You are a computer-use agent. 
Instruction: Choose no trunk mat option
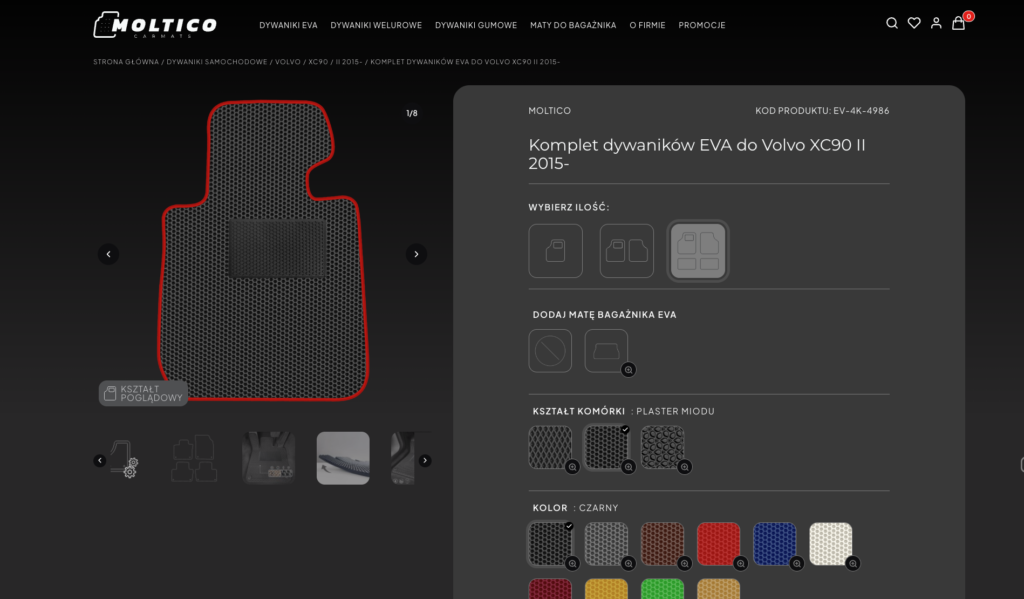[x=550, y=351]
